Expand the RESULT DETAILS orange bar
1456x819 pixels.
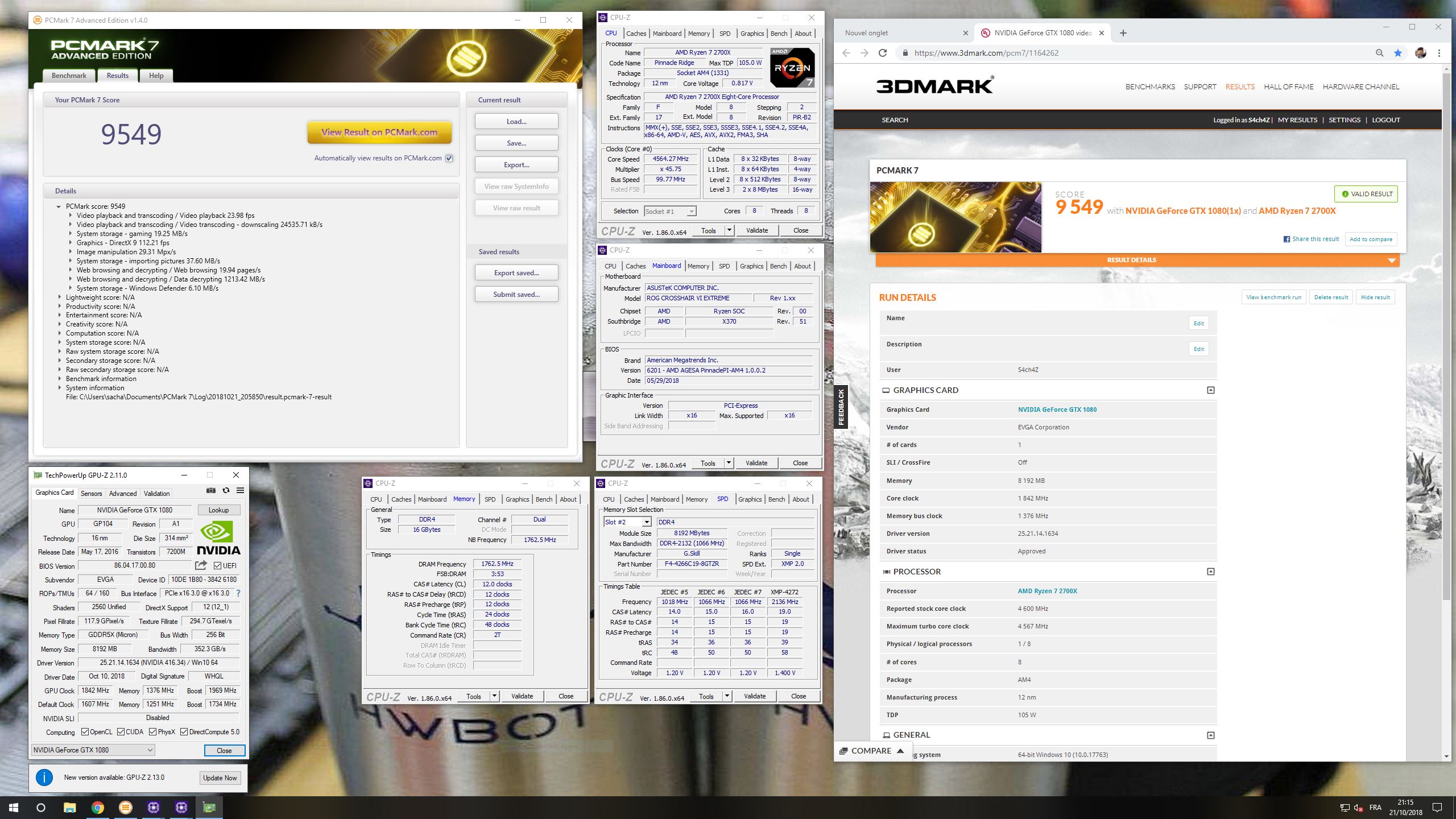[1137, 260]
